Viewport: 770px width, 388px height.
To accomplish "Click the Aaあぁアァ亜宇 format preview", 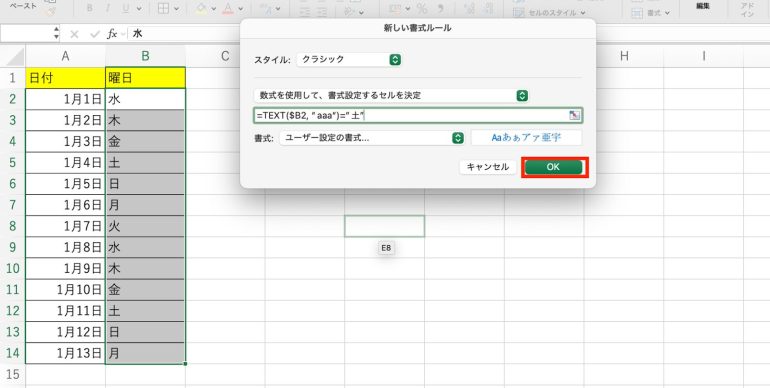I will click(526, 138).
